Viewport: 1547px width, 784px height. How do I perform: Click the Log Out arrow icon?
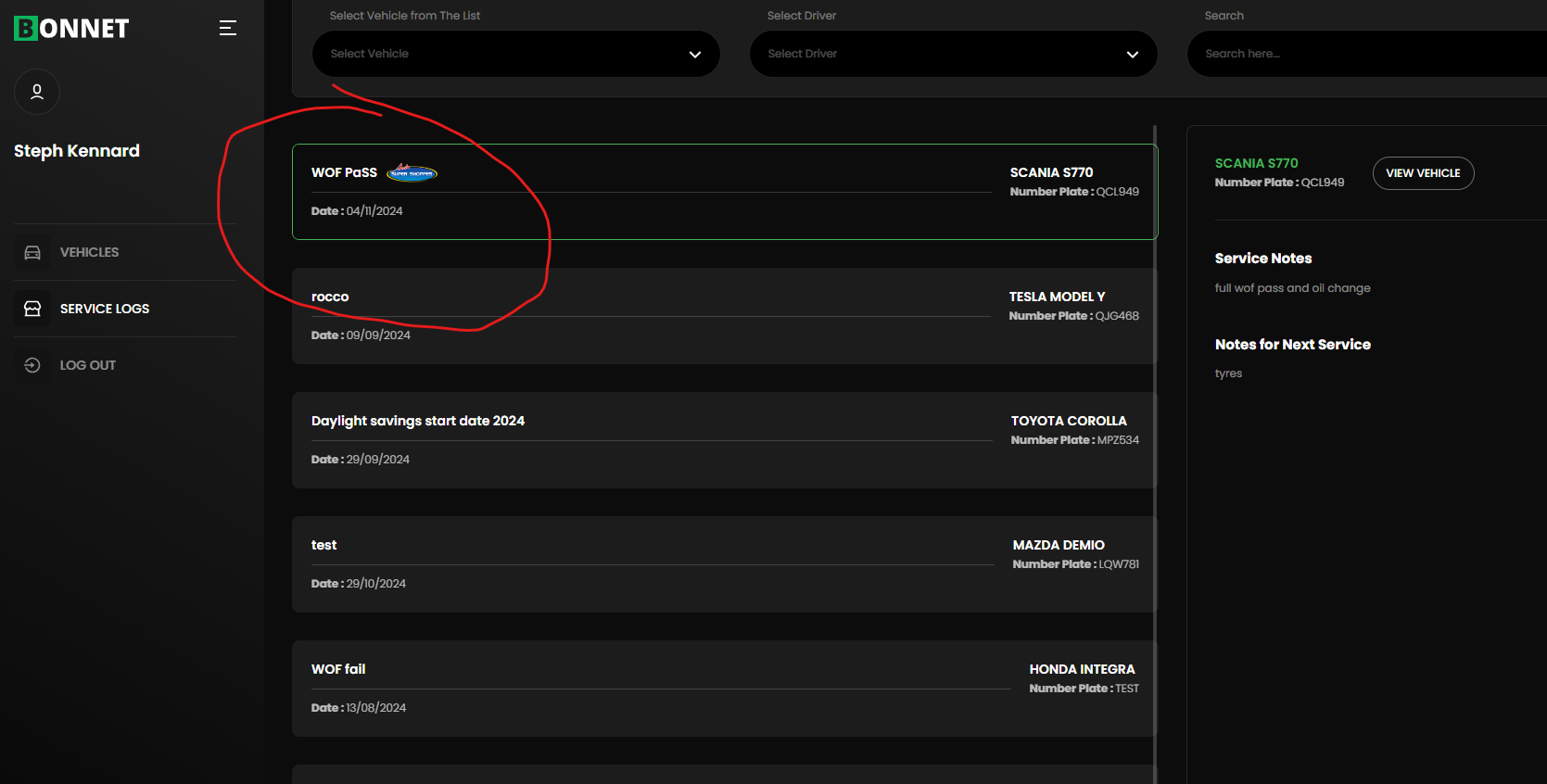[32, 365]
